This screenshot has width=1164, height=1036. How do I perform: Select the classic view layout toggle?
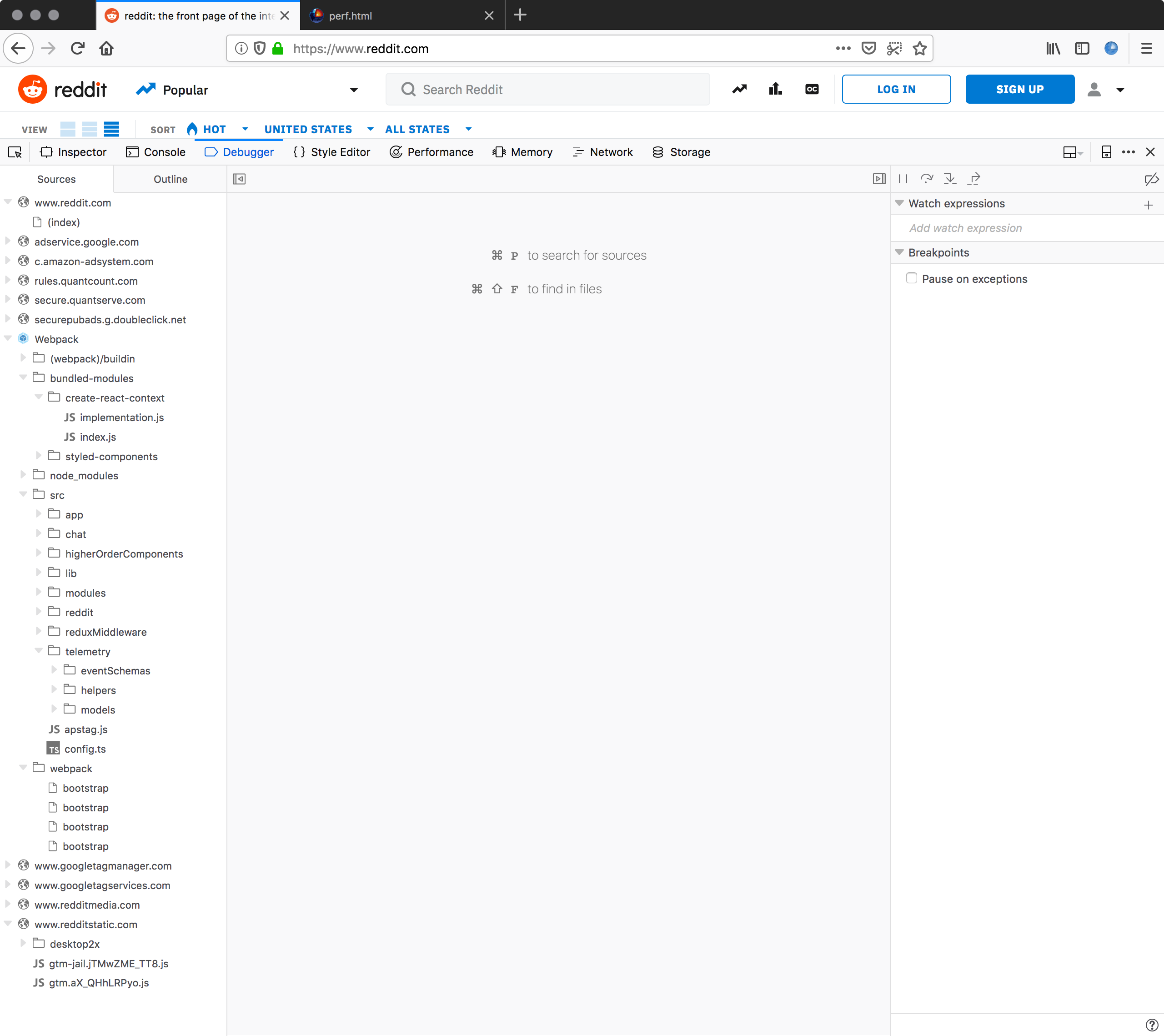point(90,129)
